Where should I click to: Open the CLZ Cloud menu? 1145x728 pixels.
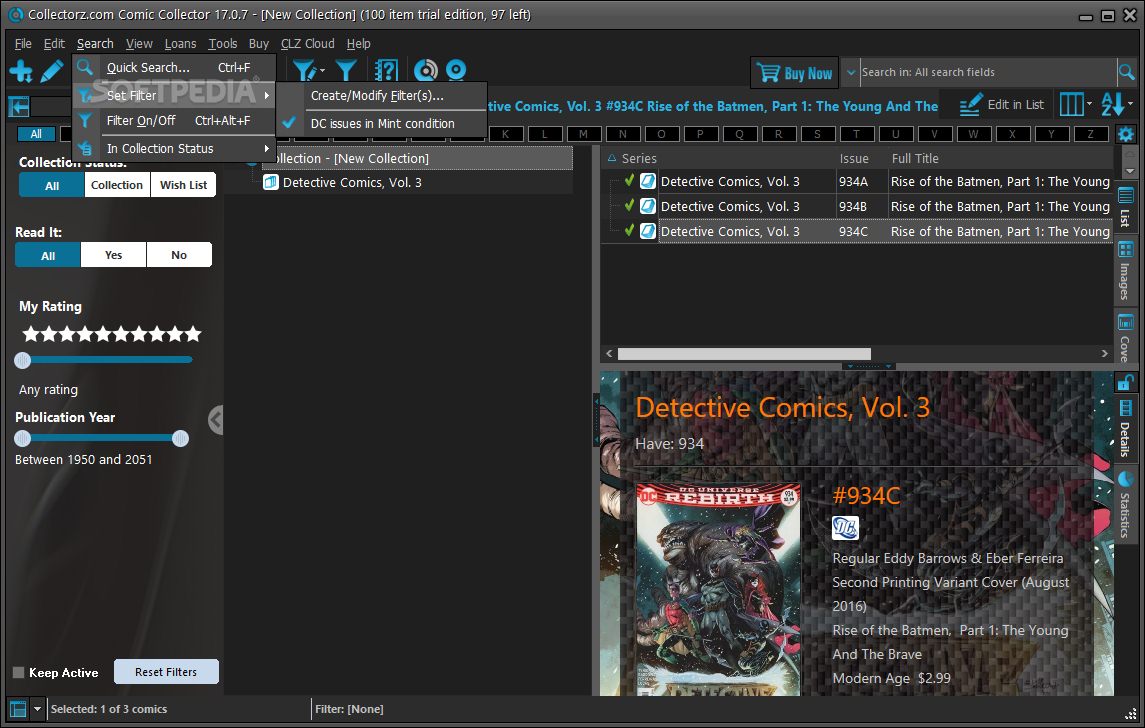[x=307, y=44]
